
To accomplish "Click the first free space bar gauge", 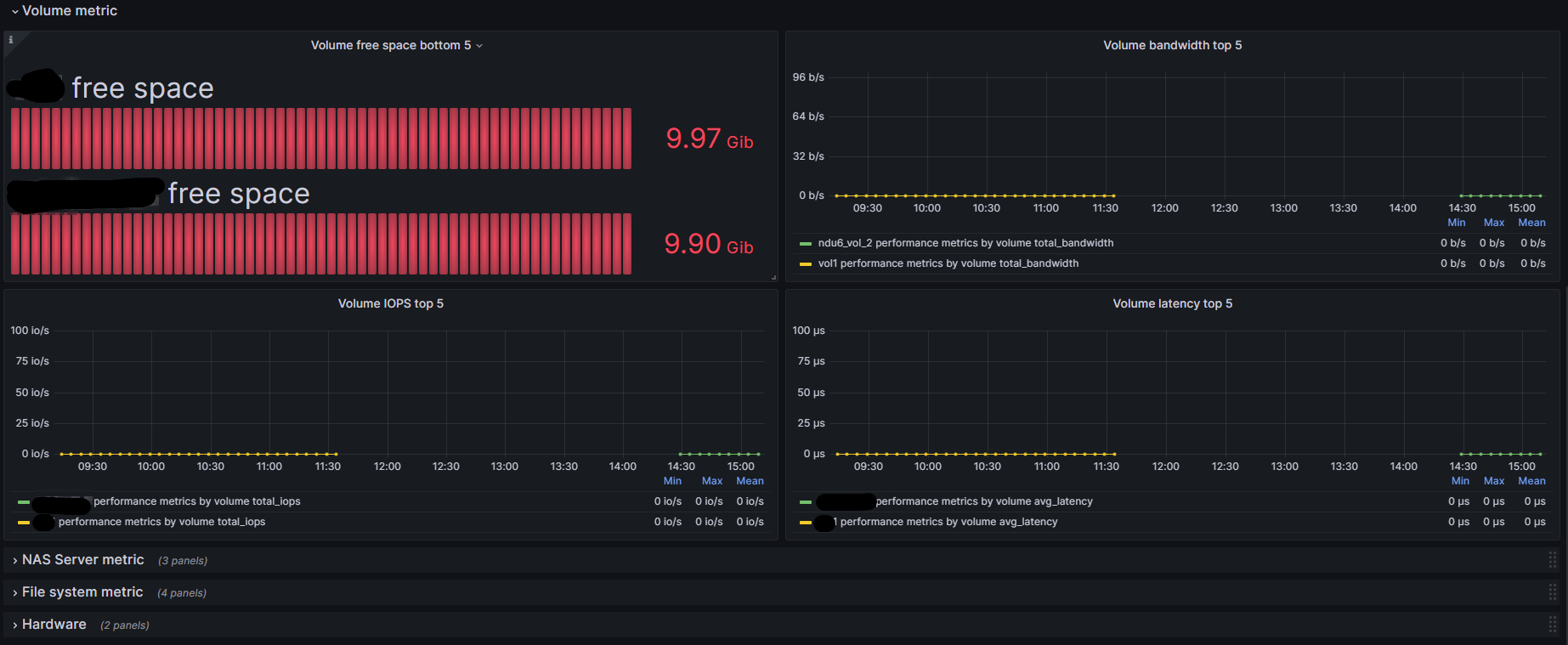I will [321, 139].
